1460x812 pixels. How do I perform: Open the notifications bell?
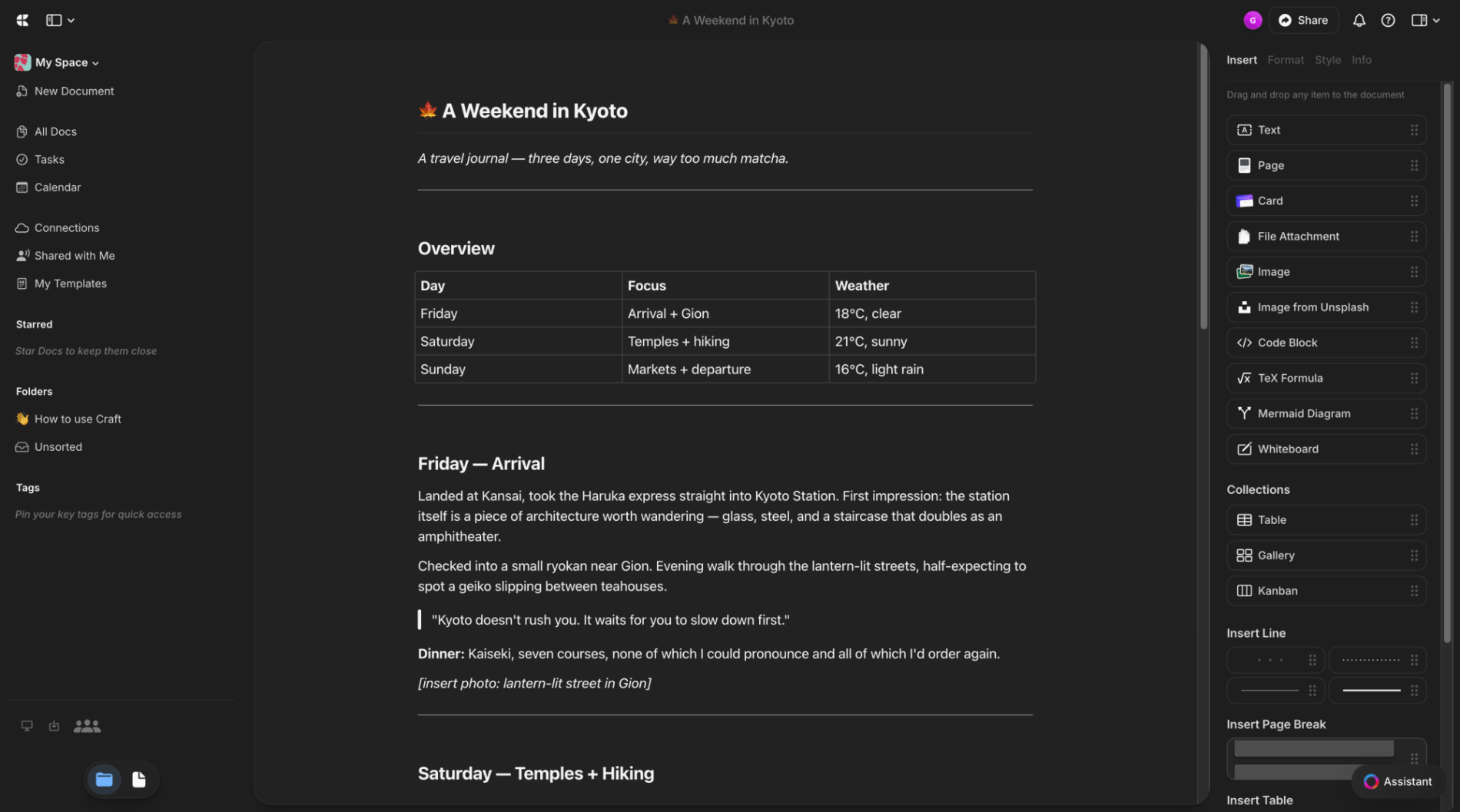coord(1359,21)
